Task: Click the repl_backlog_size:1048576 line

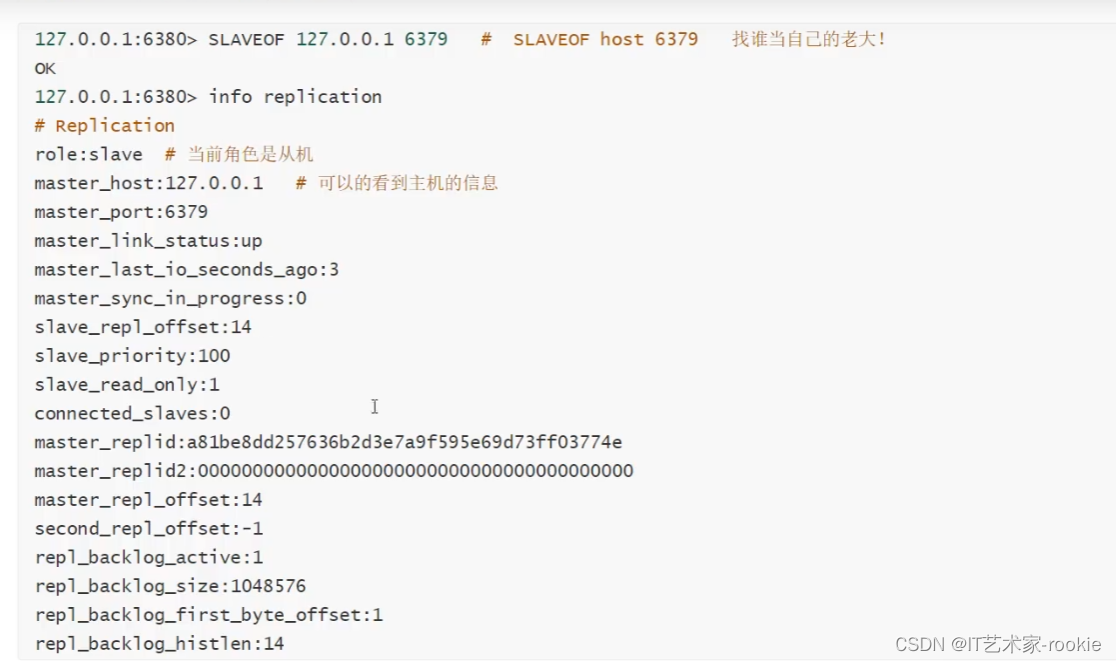Action: 170,586
